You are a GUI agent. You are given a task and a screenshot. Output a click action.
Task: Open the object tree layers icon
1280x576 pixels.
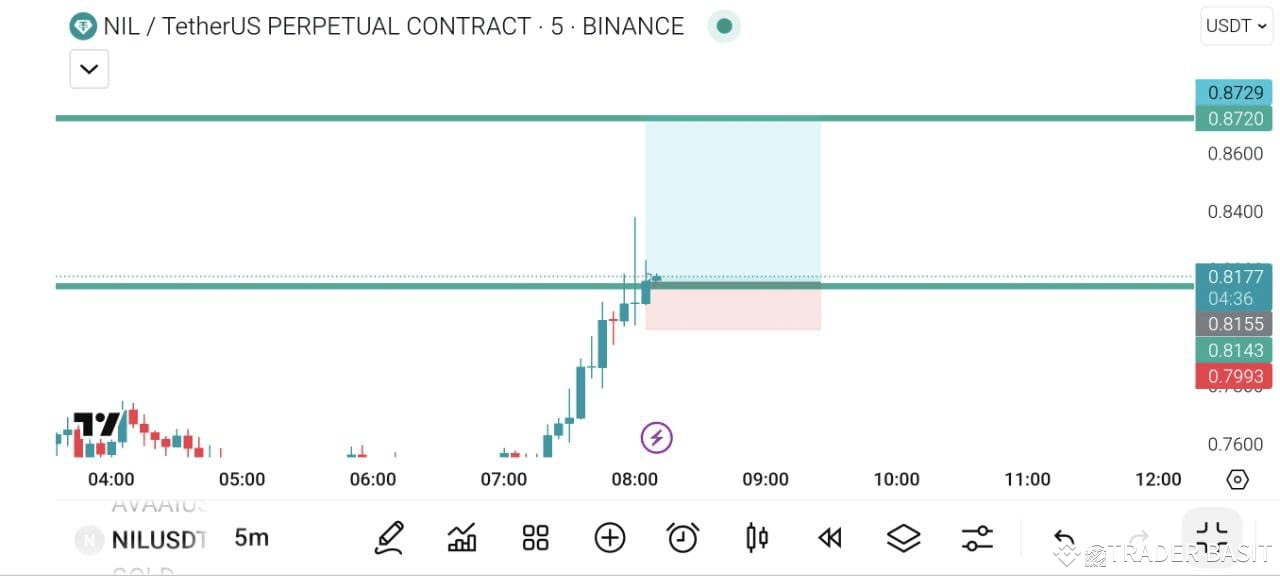904,538
